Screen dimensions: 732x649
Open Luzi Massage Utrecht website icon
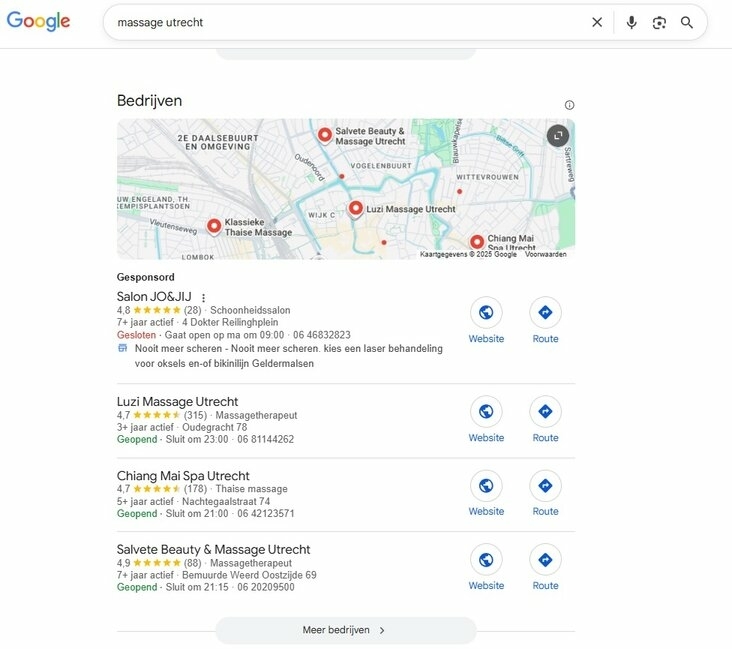[486, 411]
